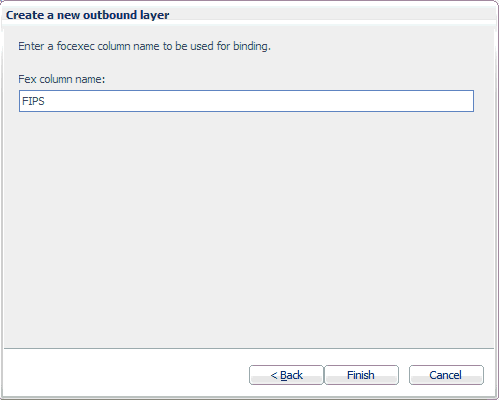Image resolution: width=499 pixels, height=400 pixels.
Task: Click the empty gray area below the field
Action: pos(248,230)
